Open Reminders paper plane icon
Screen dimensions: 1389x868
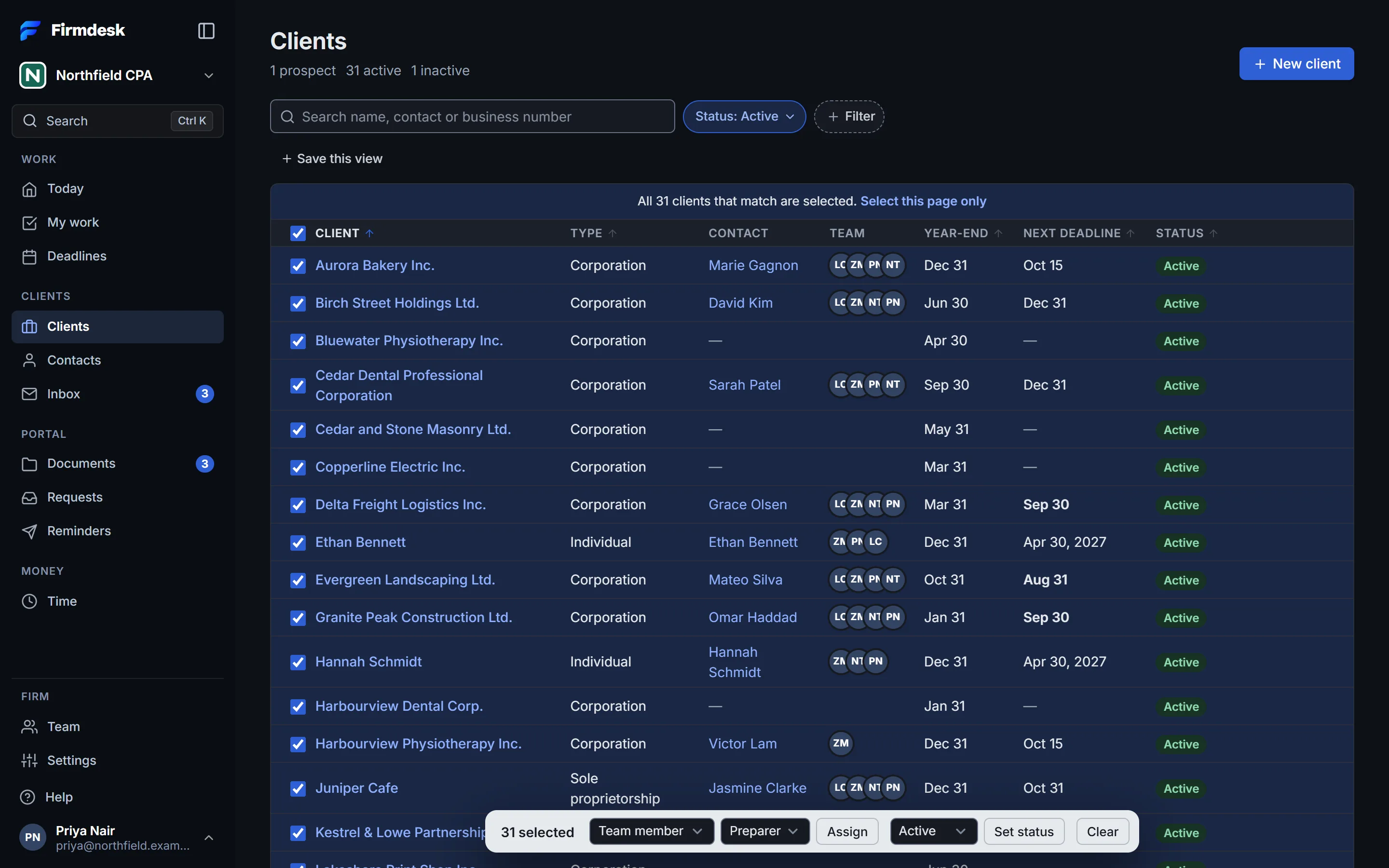pyautogui.click(x=29, y=531)
